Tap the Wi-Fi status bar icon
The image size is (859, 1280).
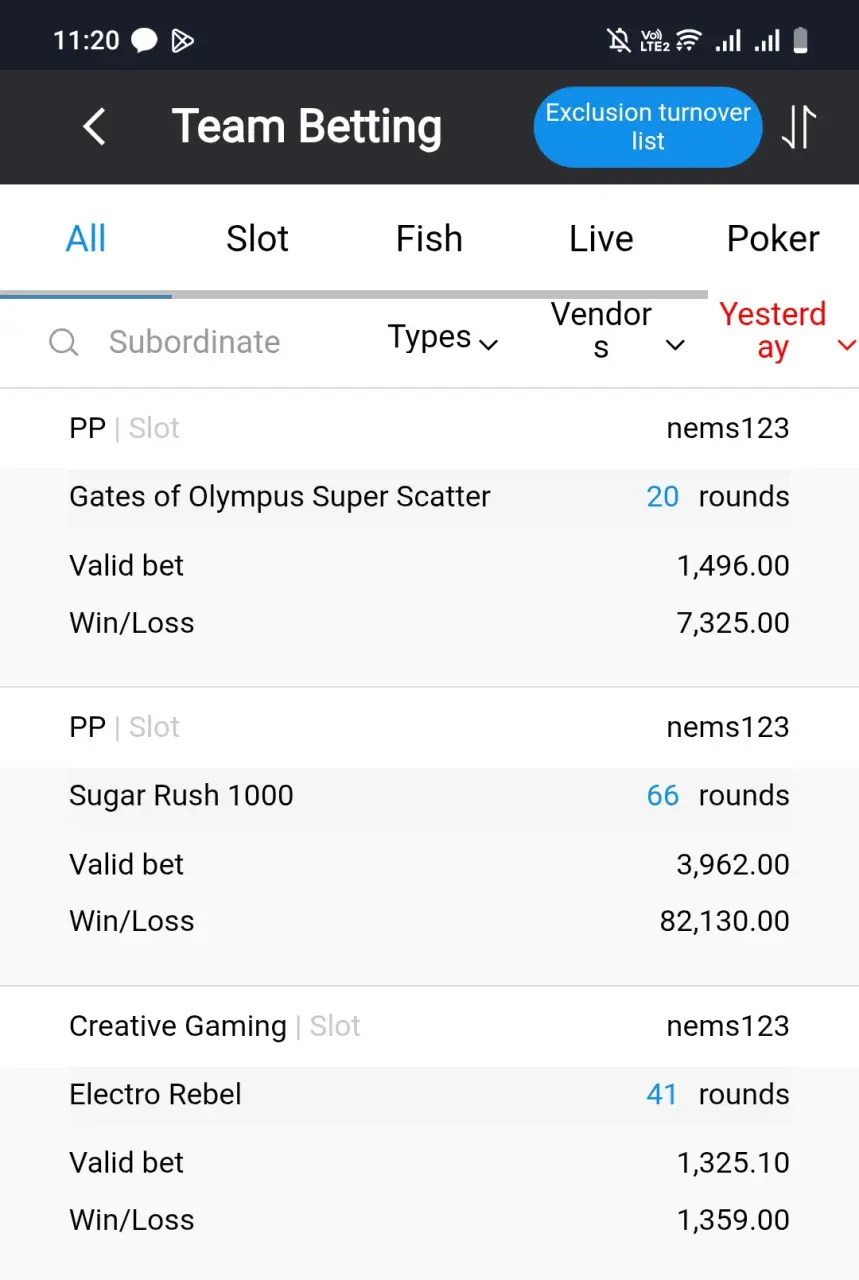688,41
